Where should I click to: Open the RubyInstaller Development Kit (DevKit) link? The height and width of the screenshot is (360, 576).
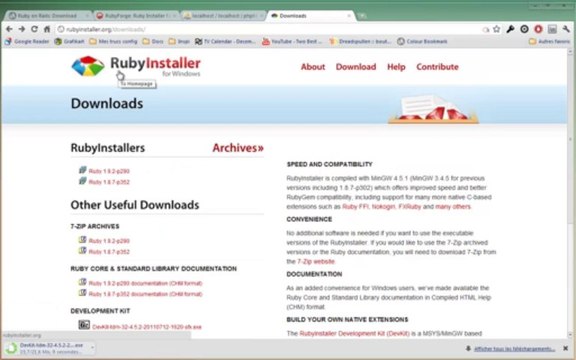pos(354,334)
